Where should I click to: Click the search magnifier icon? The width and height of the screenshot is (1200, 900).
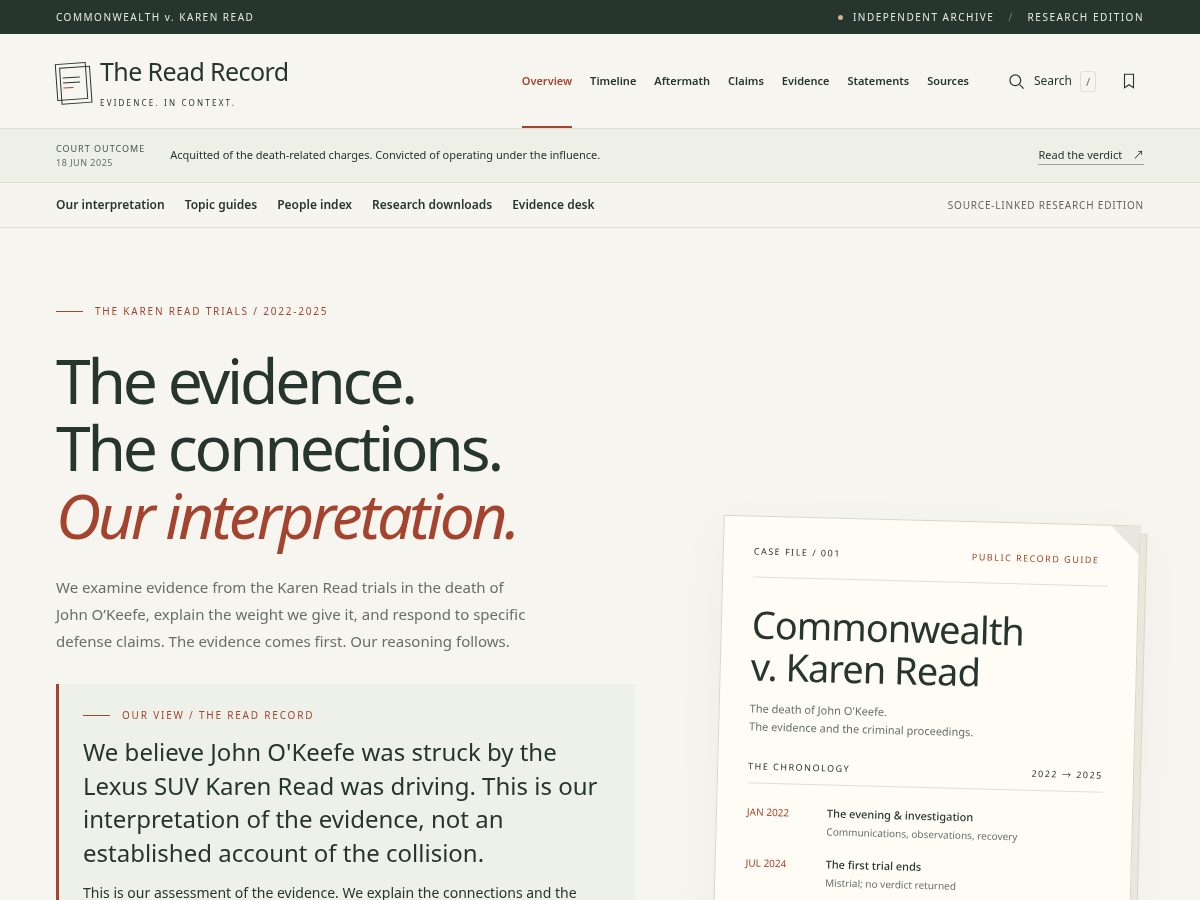(x=1016, y=81)
